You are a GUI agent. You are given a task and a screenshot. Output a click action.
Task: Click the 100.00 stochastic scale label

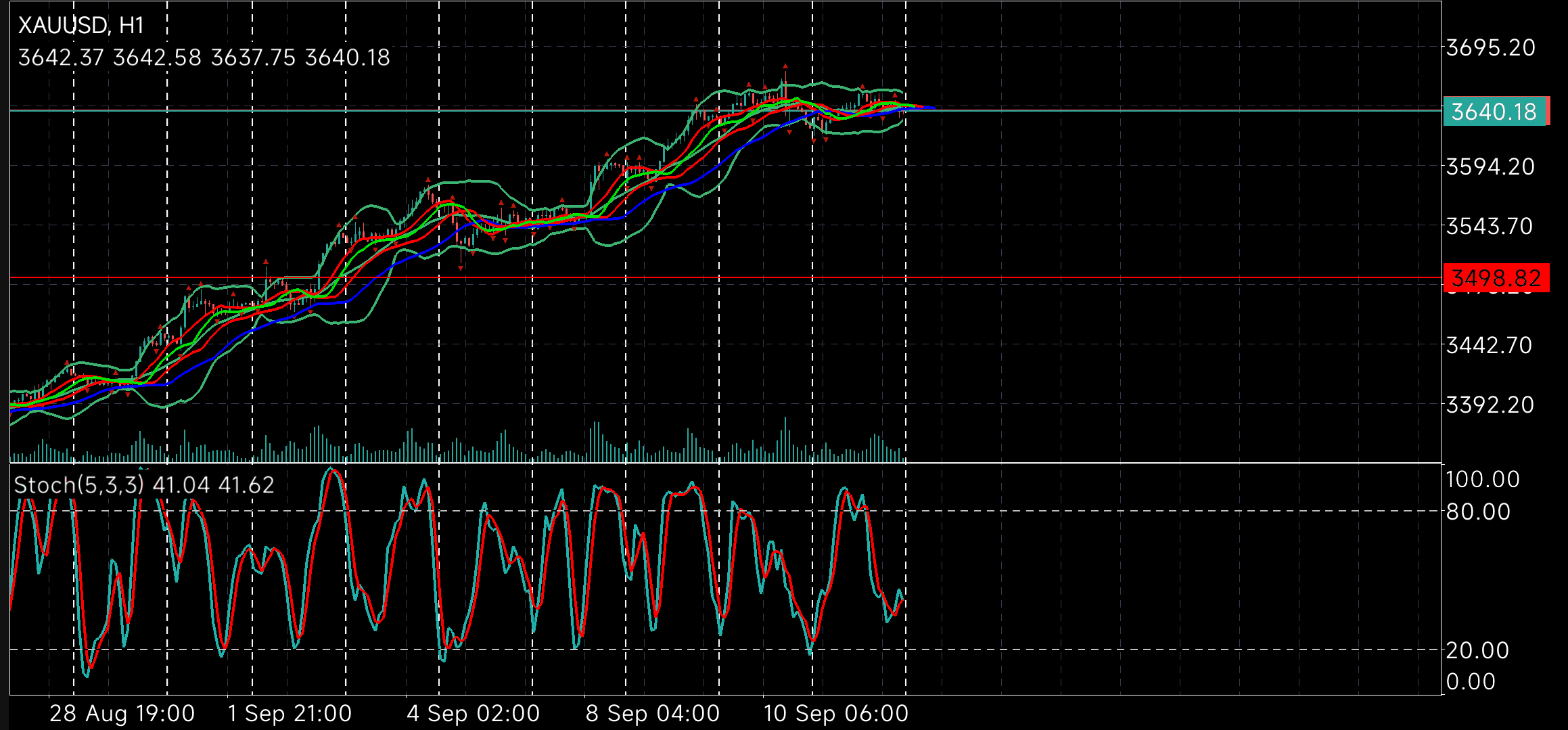(x=1483, y=480)
